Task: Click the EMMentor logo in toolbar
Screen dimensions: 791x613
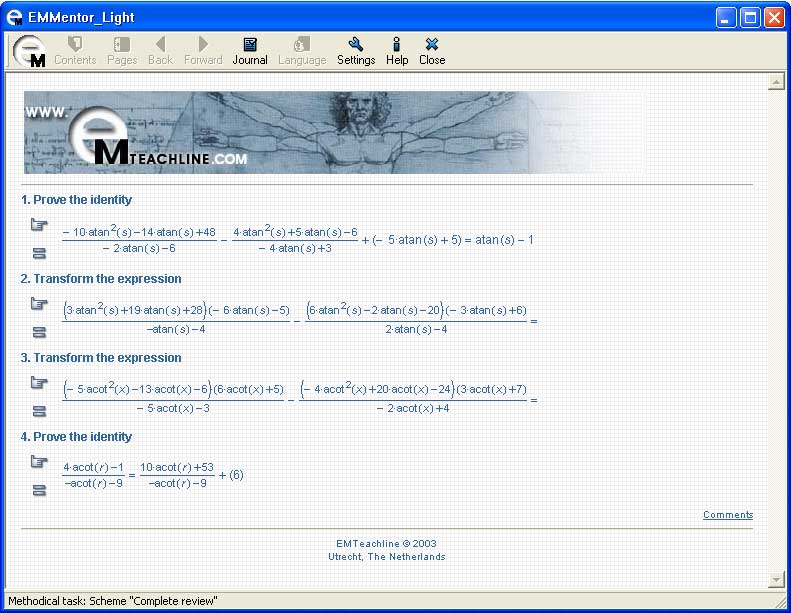Action: 30,51
